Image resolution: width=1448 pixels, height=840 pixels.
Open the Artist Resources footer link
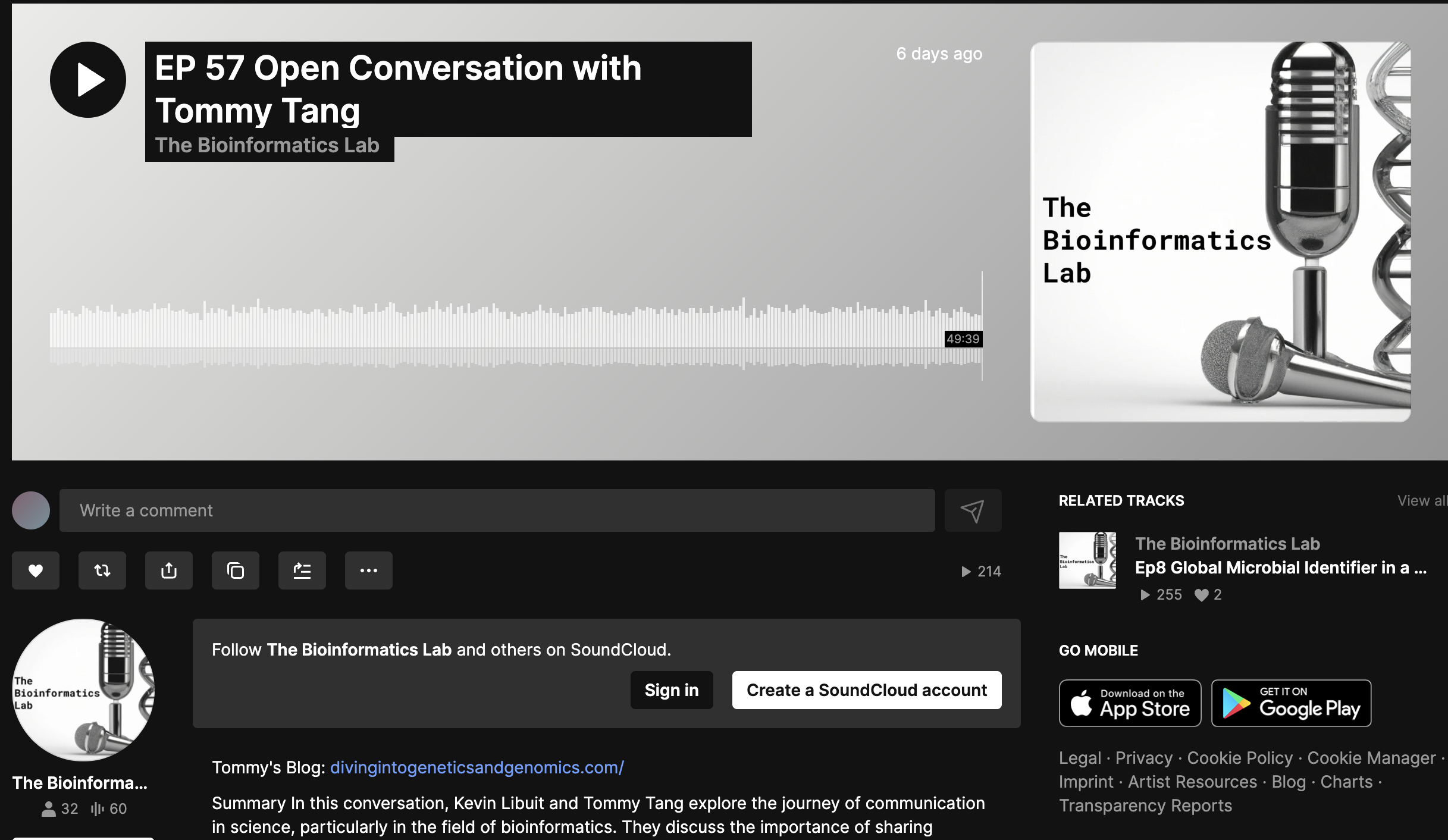[1193, 782]
